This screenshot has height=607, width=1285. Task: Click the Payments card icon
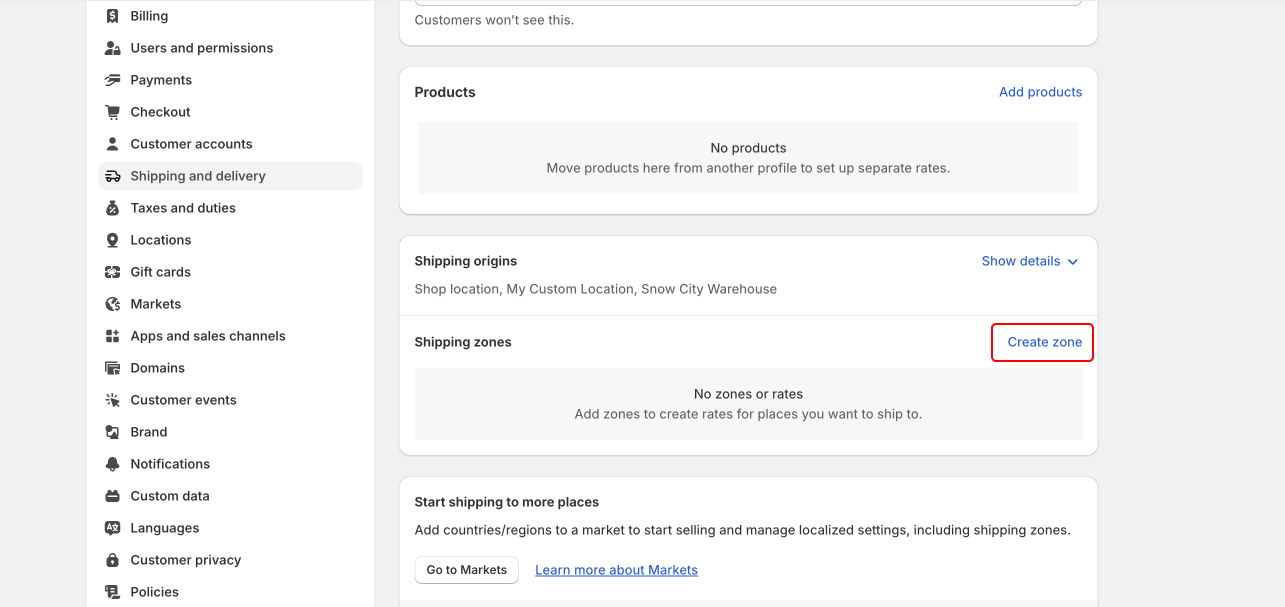coord(113,80)
